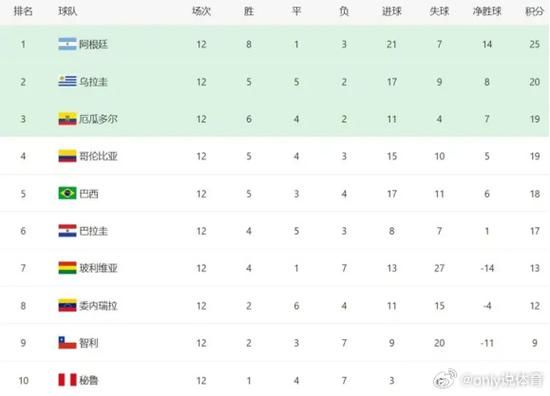Click the Venezuela flag icon
This screenshot has height=396, width=550.
point(67,306)
